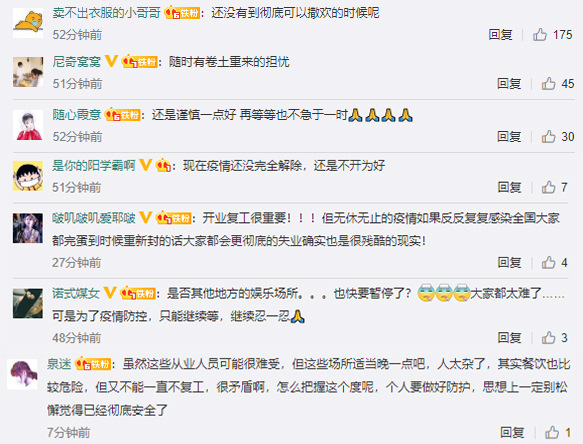The image size is (583, 444).
Task: Click 铁粉 badge next to 泉迷
Action: pos(93,364)
